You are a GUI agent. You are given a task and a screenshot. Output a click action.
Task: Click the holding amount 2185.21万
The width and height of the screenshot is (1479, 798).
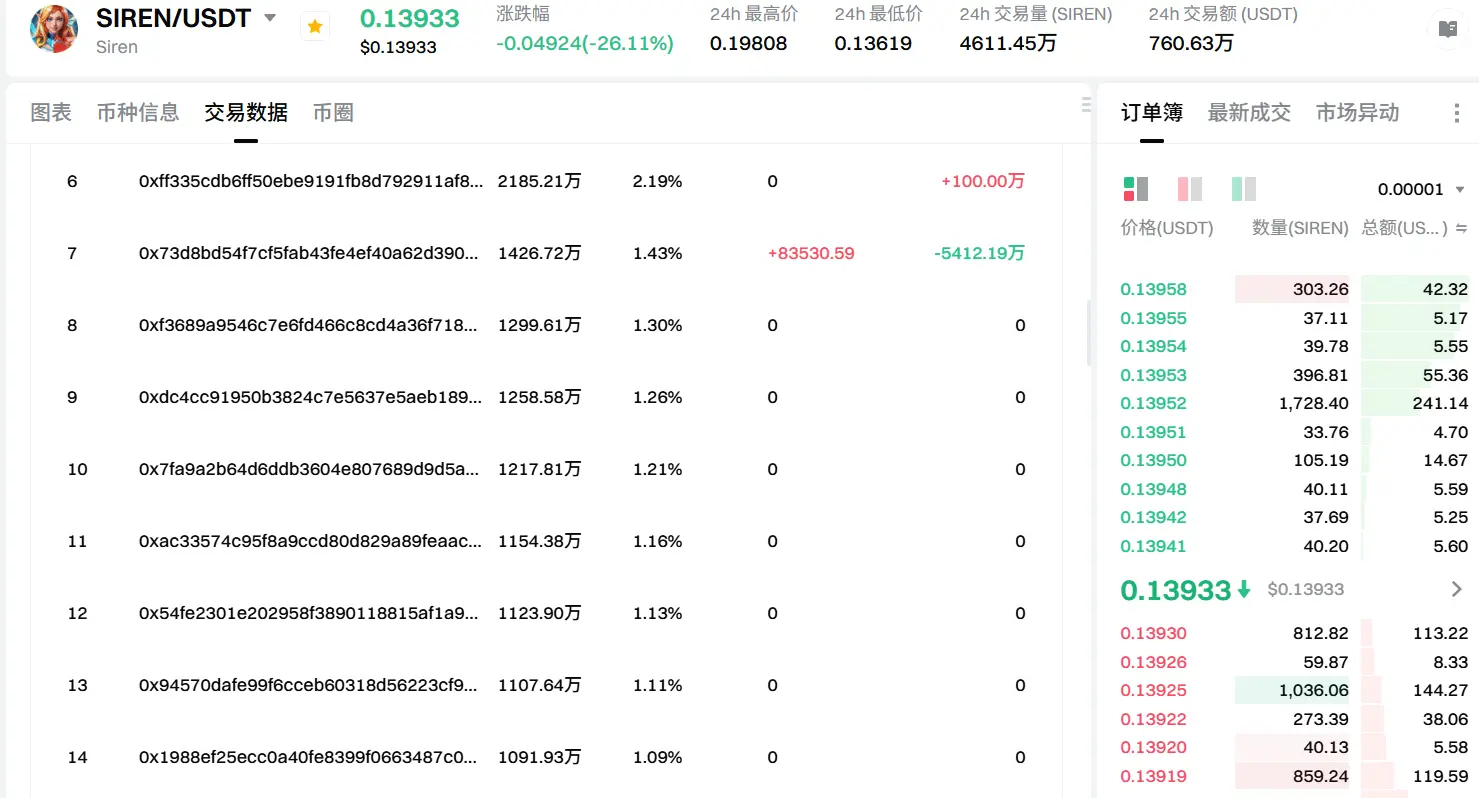[x=539, y=181]
